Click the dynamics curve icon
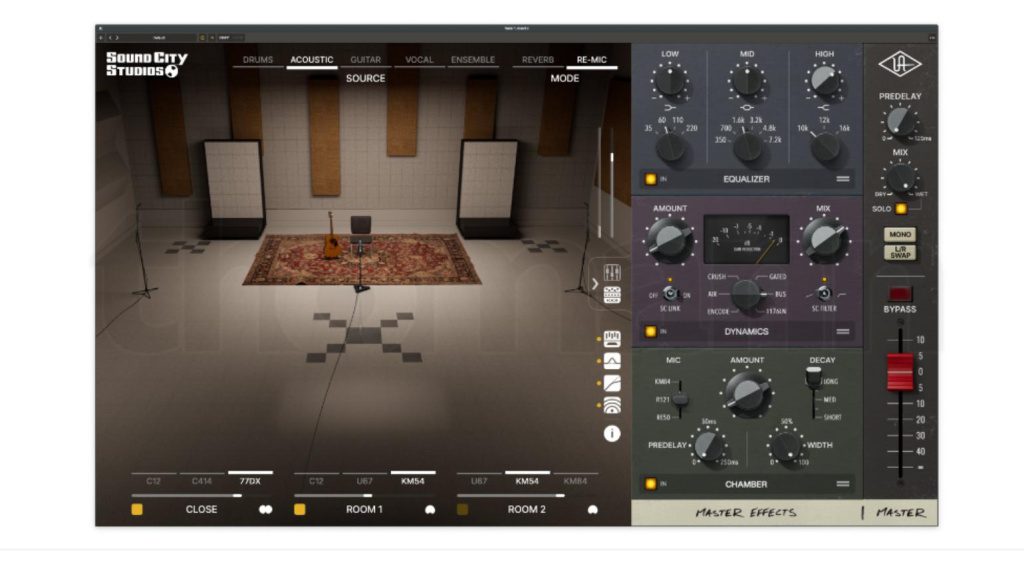This screenshot has width=1024, height=565. (x=612, y=383)
